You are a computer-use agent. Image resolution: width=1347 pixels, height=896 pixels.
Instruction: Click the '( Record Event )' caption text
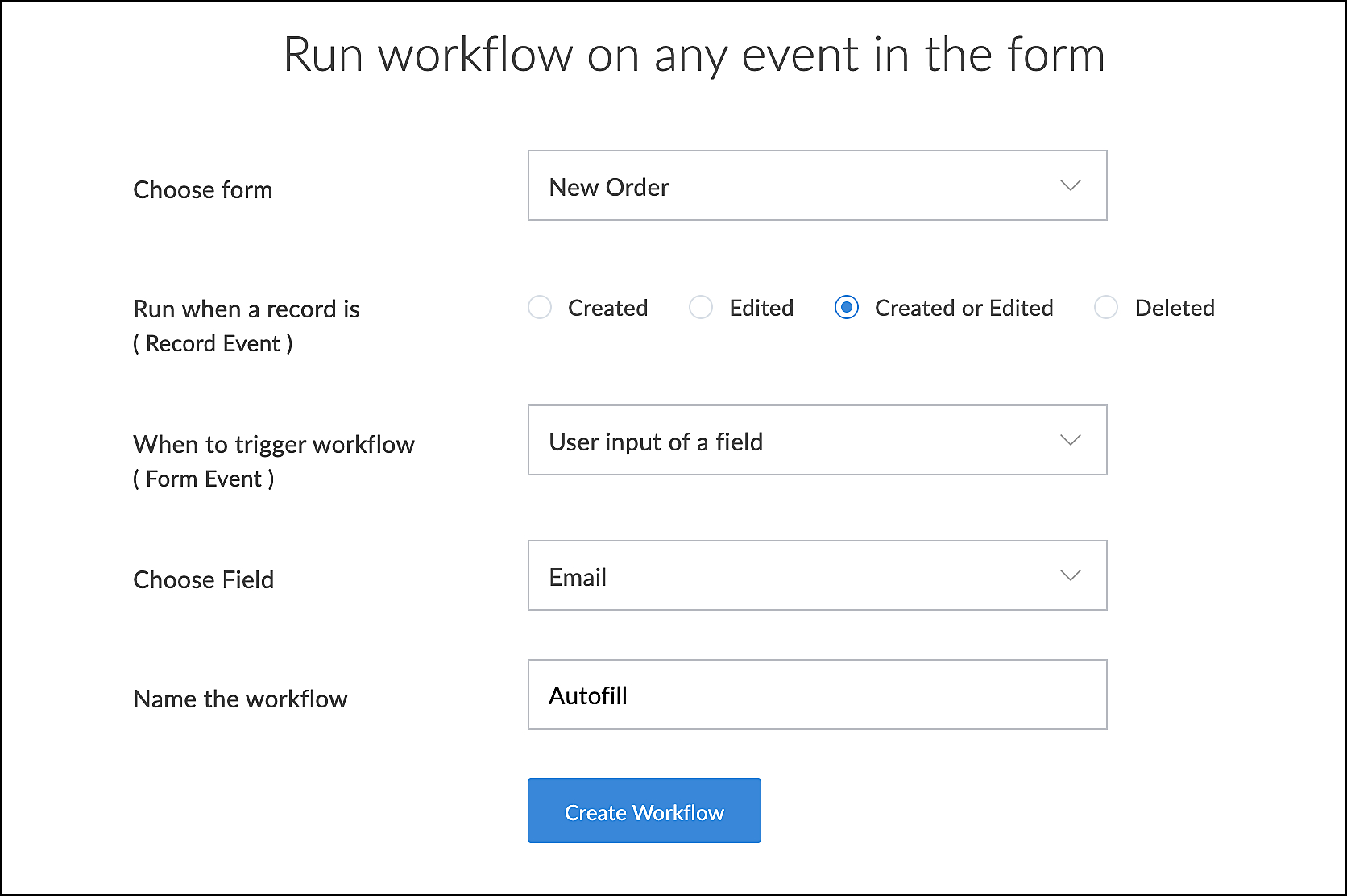(213, 344)
